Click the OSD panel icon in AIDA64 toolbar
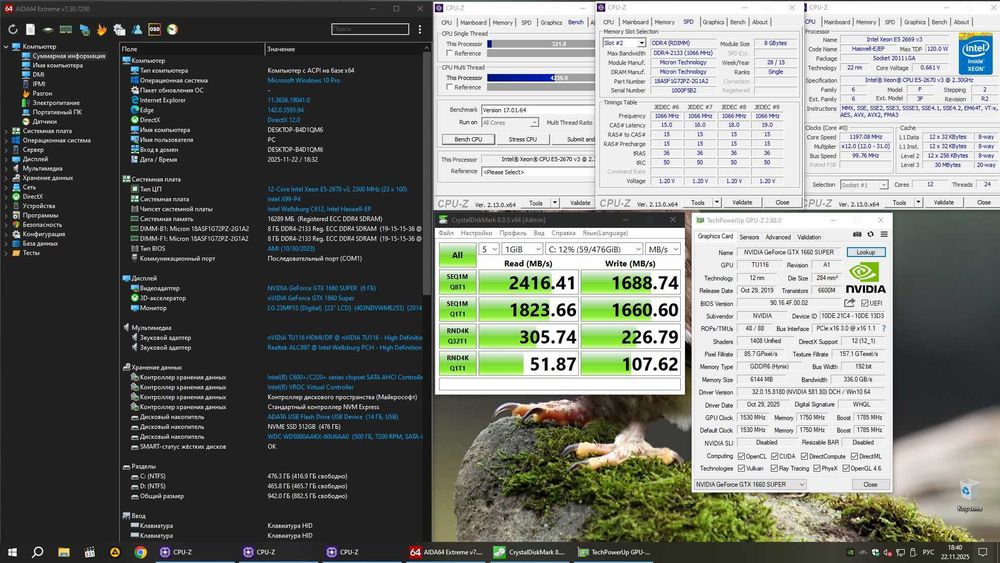Viewport: 1000px width, 563px height. point(154,29)
